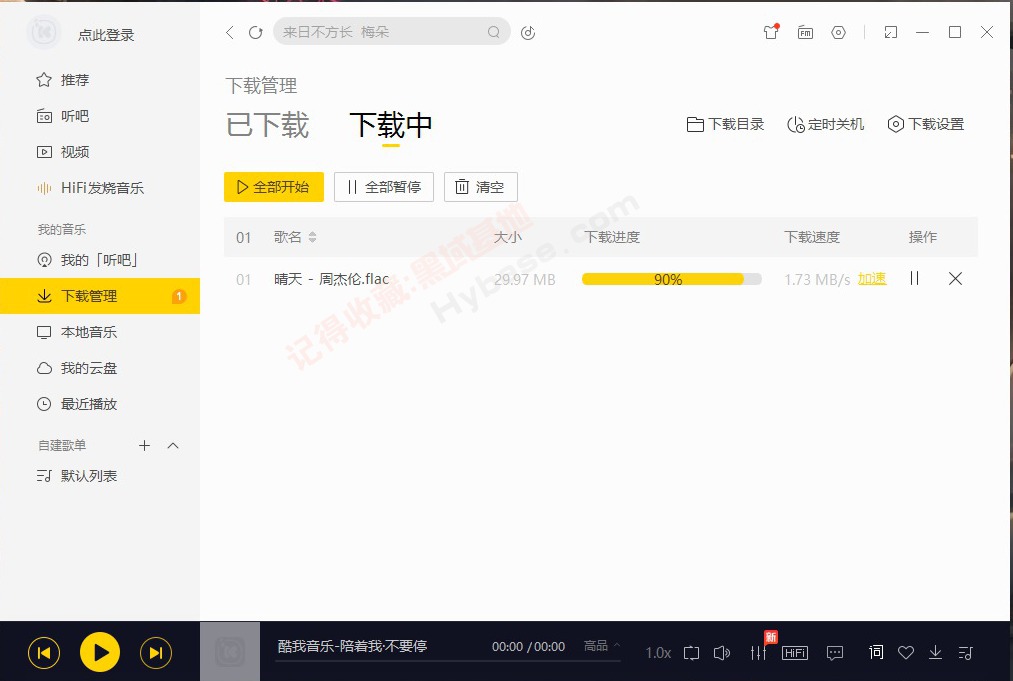Toggle the HiFi mode icon in player bar
Viewport: 1013px width, 681px height.
click(x=795, y=653)
